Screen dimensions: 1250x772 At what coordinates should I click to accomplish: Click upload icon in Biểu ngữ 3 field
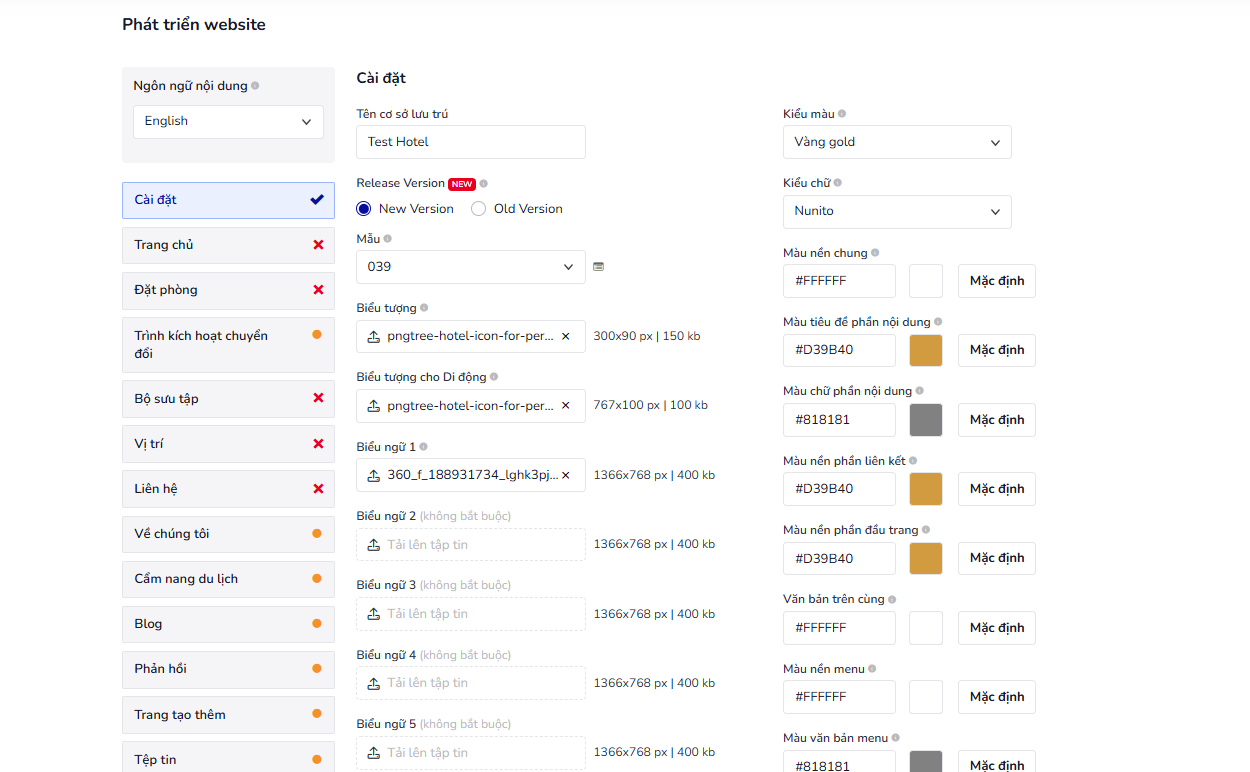point(374,614)
